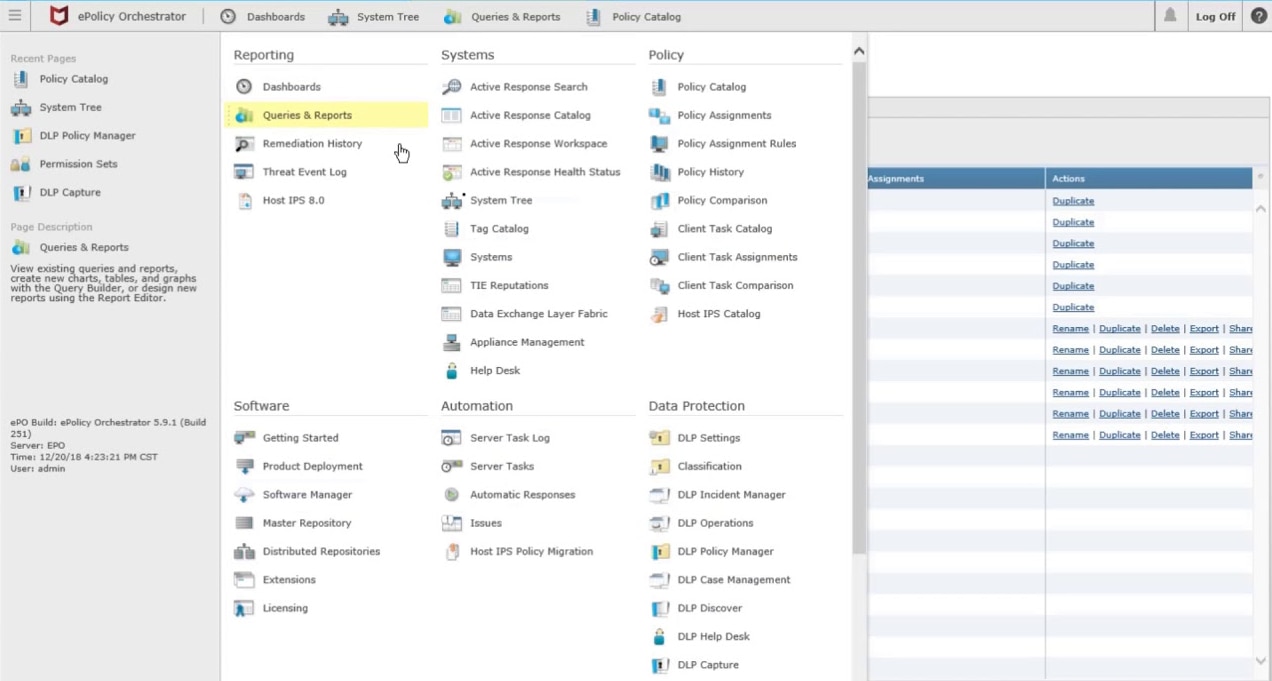The image size is (1272, 681).
Task: Export a report using an Export link
Action: 1203,328
